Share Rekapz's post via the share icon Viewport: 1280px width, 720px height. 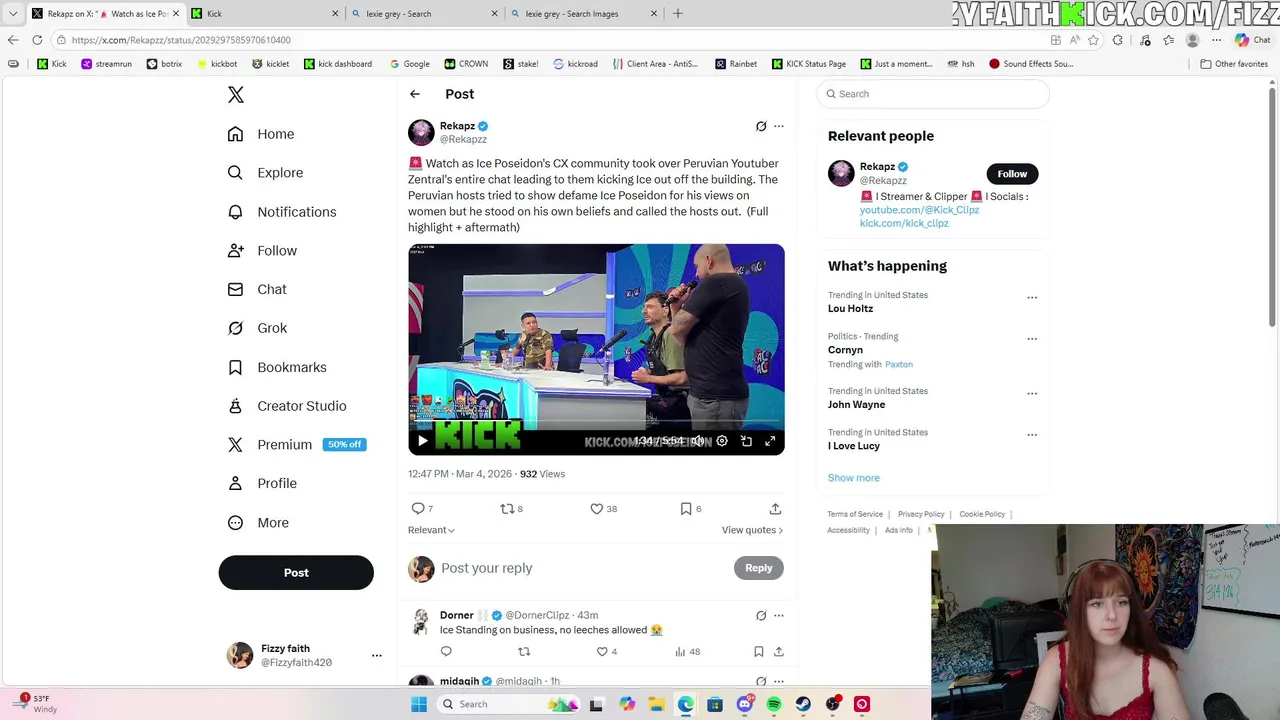click(775, 509)
